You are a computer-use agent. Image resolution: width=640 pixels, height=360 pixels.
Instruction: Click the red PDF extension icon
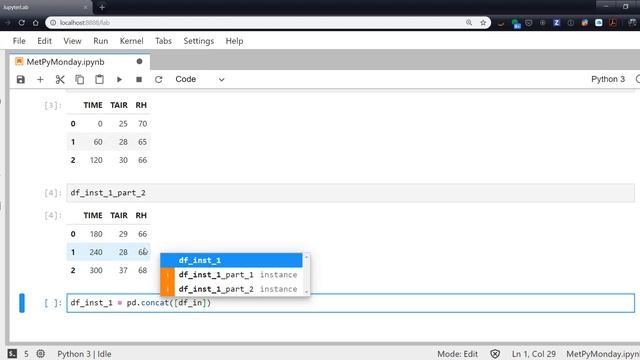(613, 23)
